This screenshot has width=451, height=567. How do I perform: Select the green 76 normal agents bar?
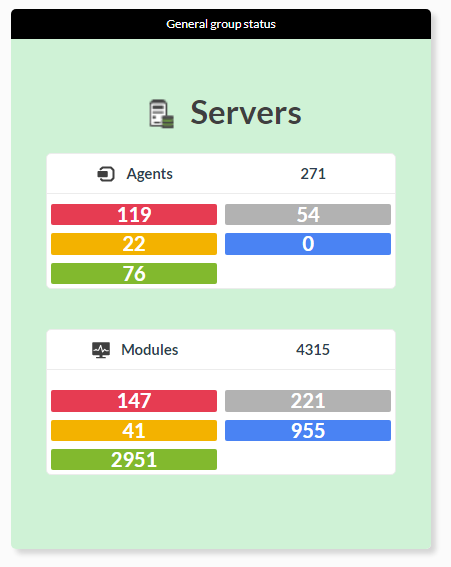(134, 273)
